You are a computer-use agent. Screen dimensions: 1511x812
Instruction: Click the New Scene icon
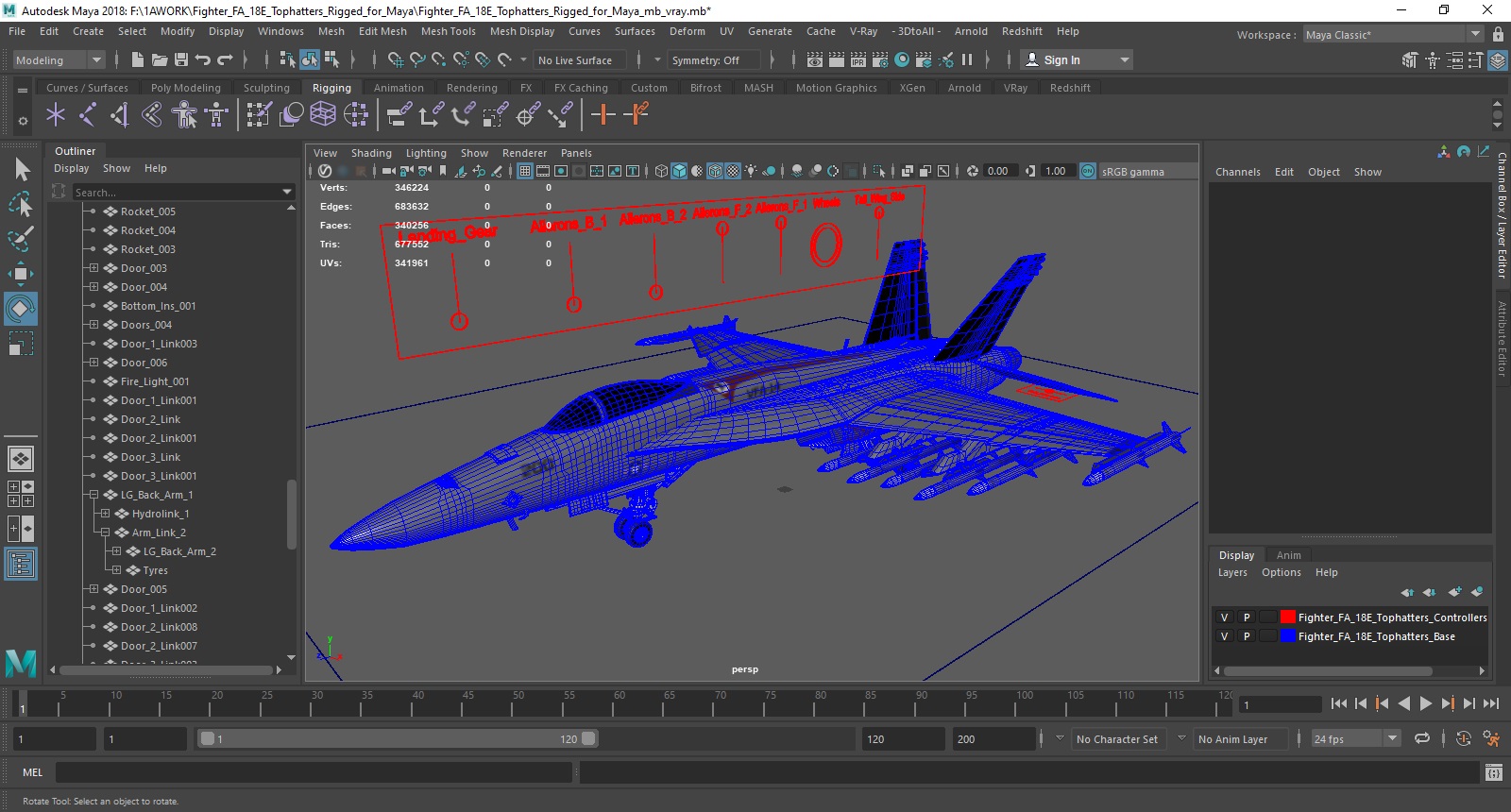pyautogui.click(x=138, y=59)
